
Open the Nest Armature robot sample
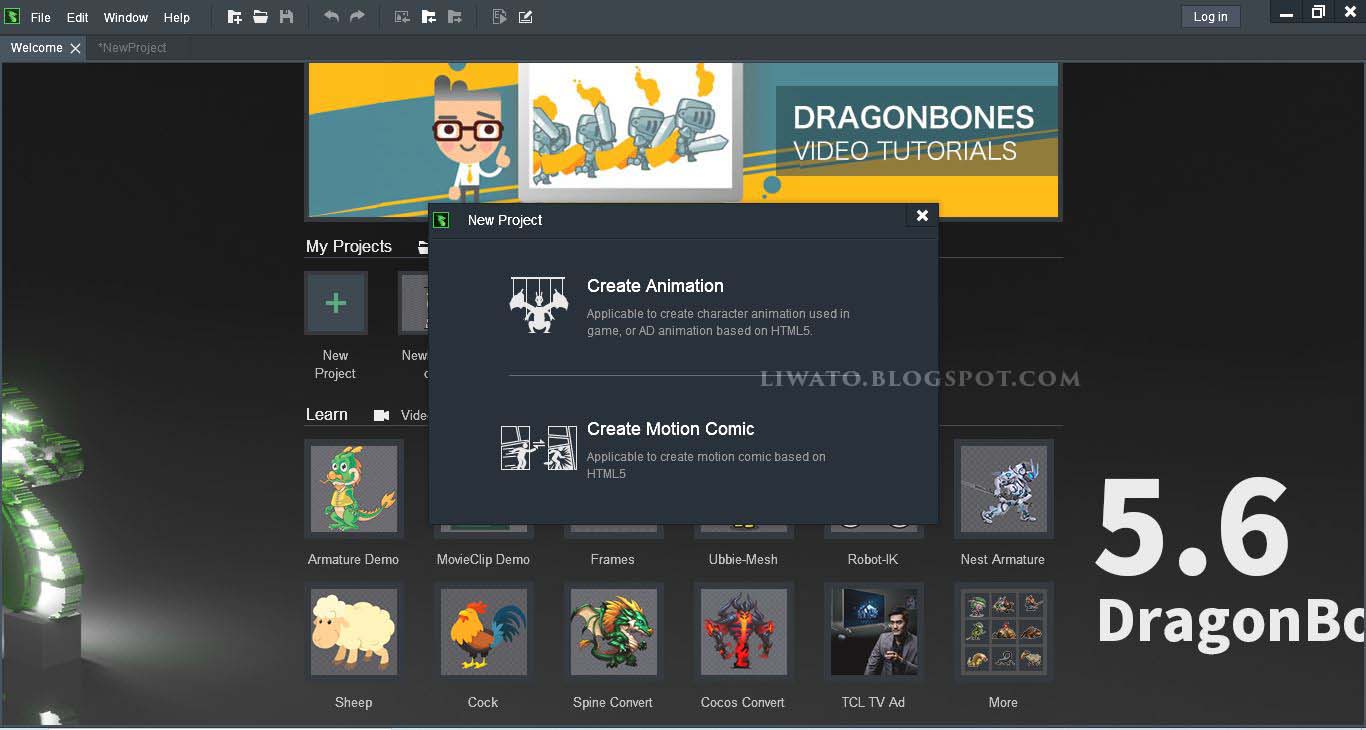(1003, 489)
